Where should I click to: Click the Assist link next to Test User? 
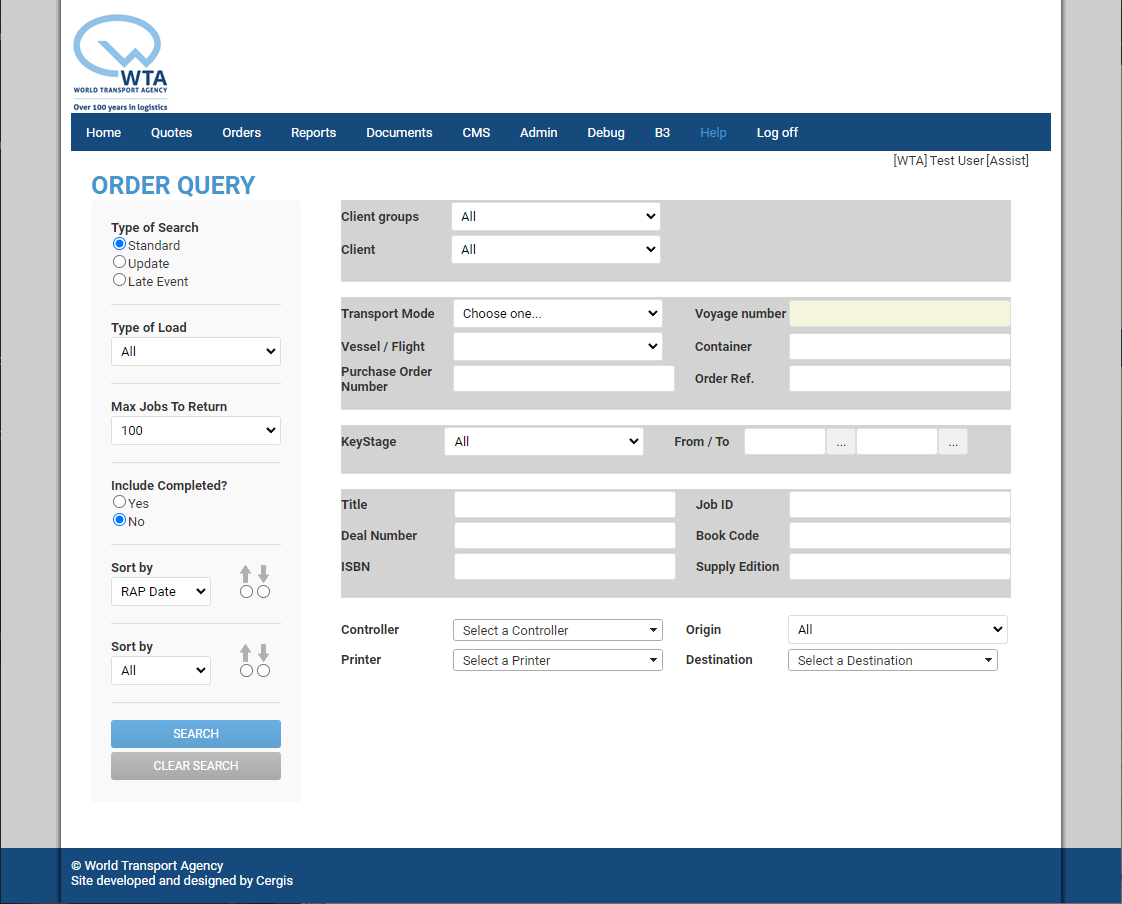click(1007, 161)
